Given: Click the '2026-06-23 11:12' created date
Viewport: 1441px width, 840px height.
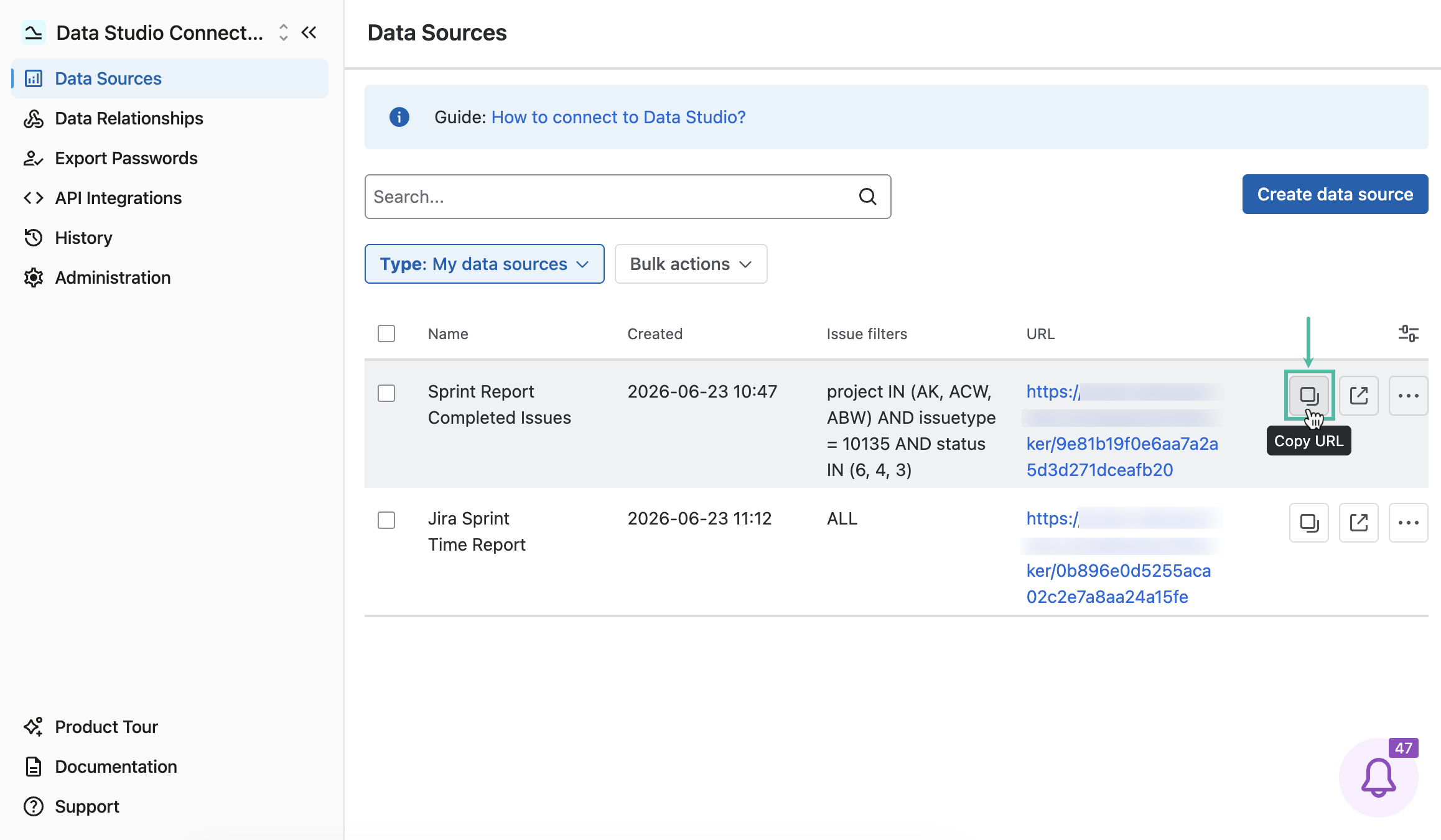Looking at the screenshot, I should point(699,518).
